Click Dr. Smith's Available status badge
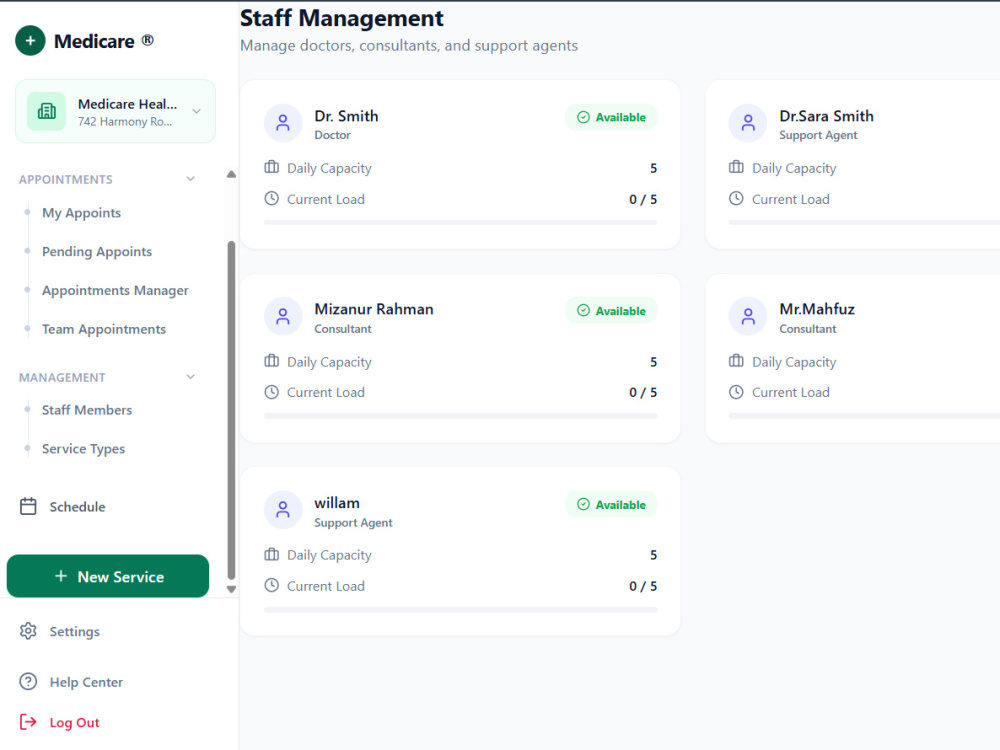This screenshot has width=1000, height=750. click(x=611, y=117)
